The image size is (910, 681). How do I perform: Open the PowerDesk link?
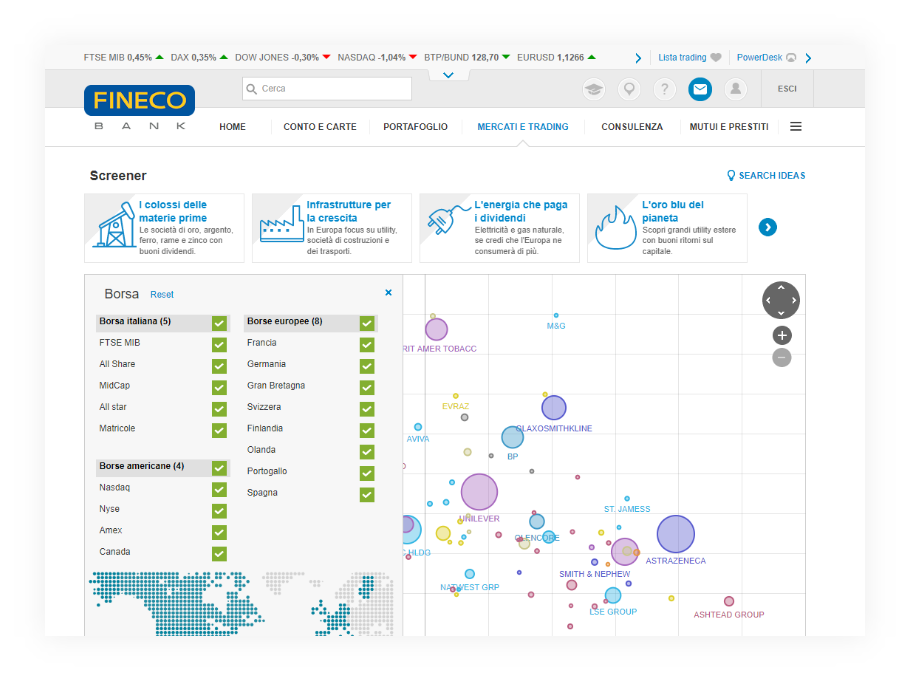[759, 57]
